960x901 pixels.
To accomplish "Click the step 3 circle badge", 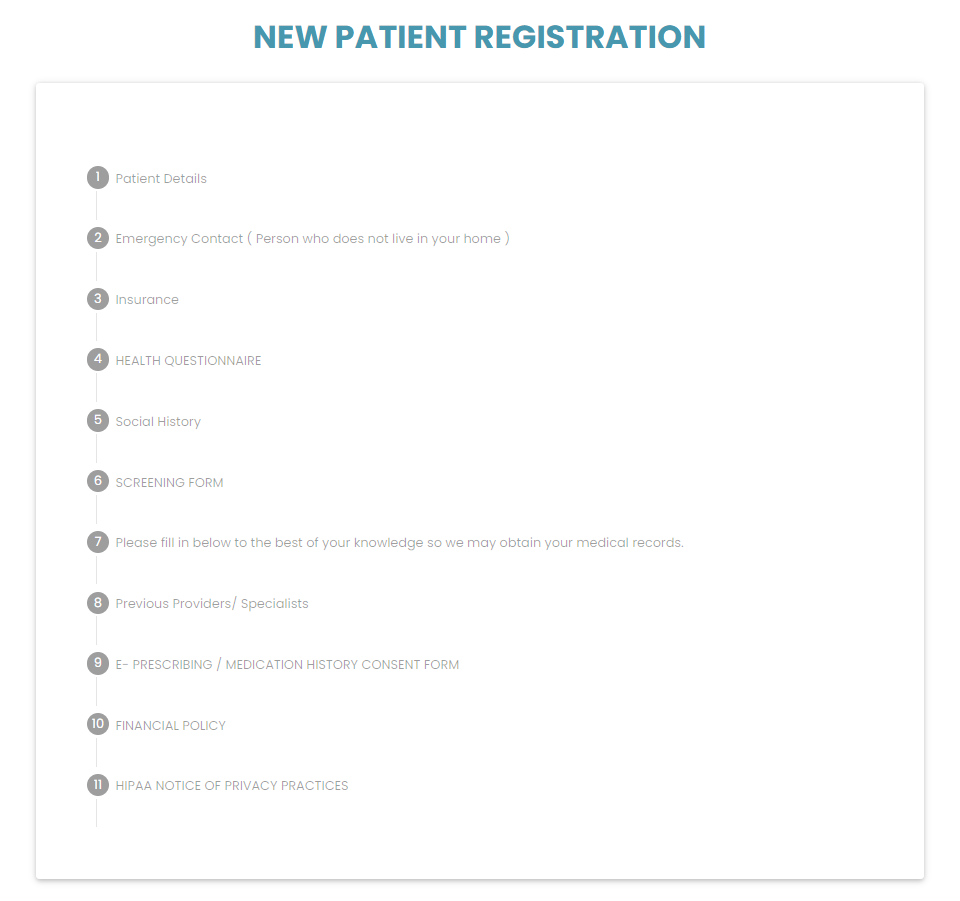I will click(97, 299).
